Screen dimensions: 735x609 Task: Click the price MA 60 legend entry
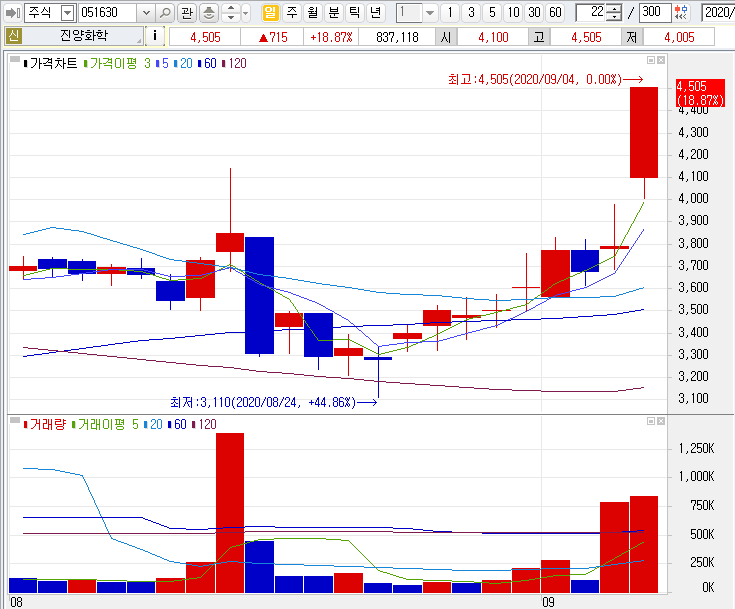click(207, 63)
